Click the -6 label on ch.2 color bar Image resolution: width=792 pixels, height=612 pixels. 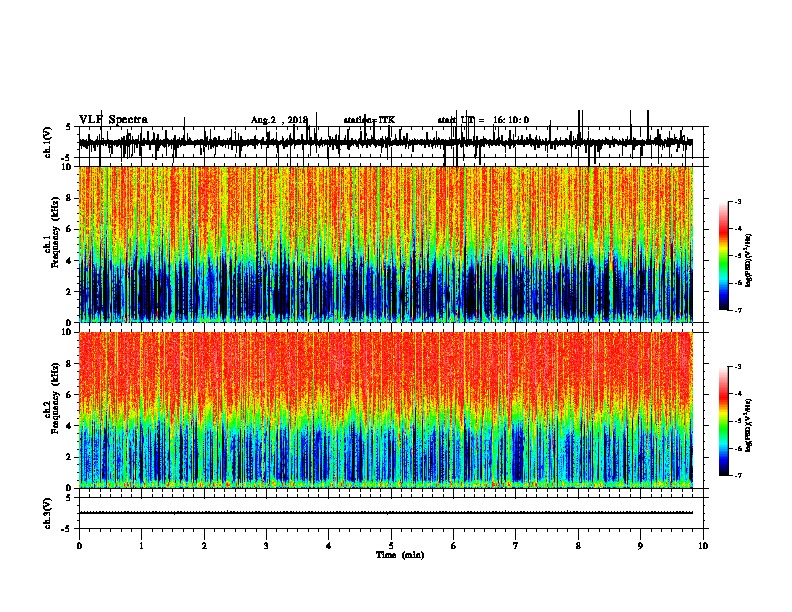[x=738, y=448]
